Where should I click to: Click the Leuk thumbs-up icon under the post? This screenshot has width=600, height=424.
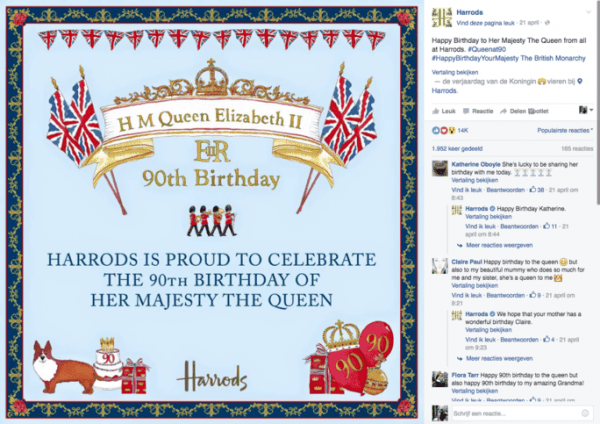(435, 111)
